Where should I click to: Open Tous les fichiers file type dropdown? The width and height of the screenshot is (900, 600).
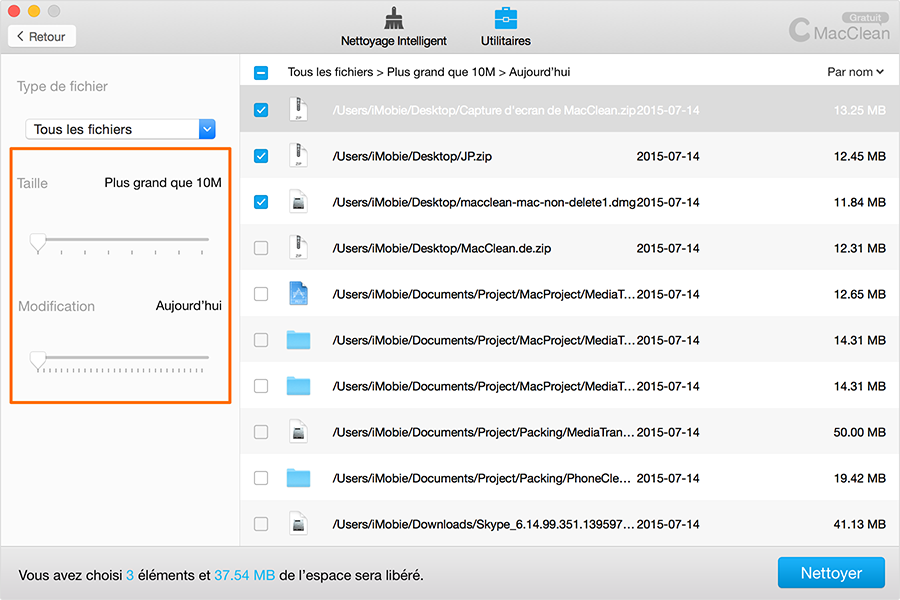[121, 129]
